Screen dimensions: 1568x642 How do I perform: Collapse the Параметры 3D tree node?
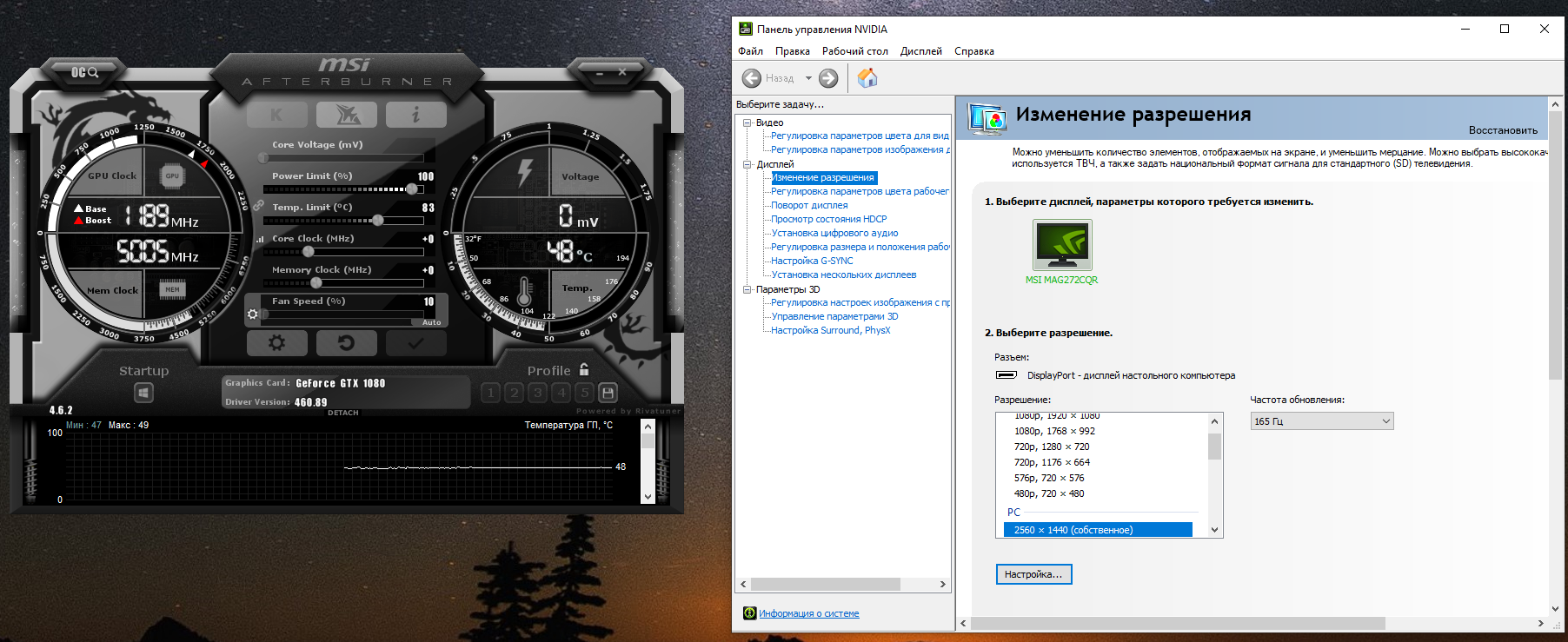(747, 289)
